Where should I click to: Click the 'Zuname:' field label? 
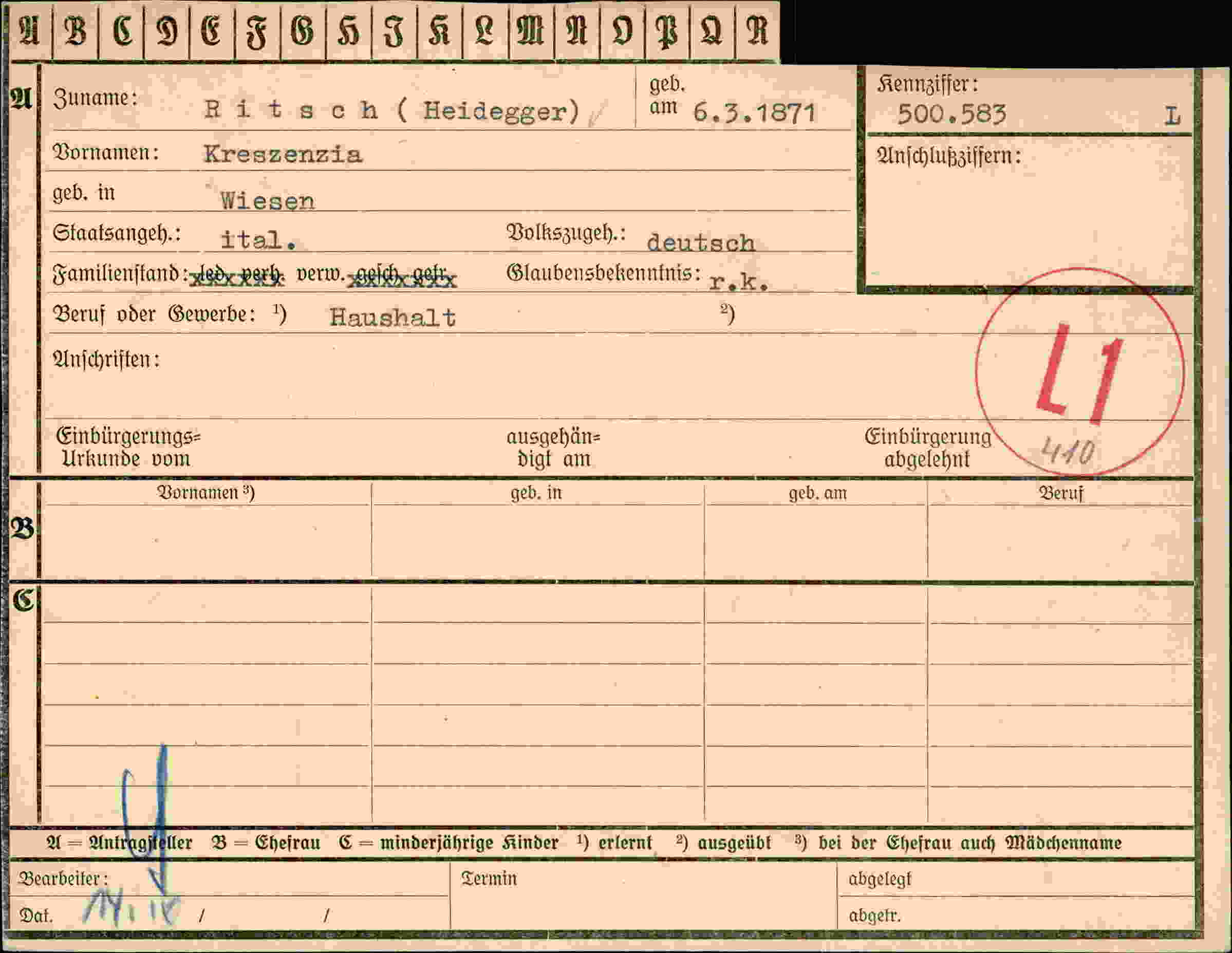[x=96, y=98]
